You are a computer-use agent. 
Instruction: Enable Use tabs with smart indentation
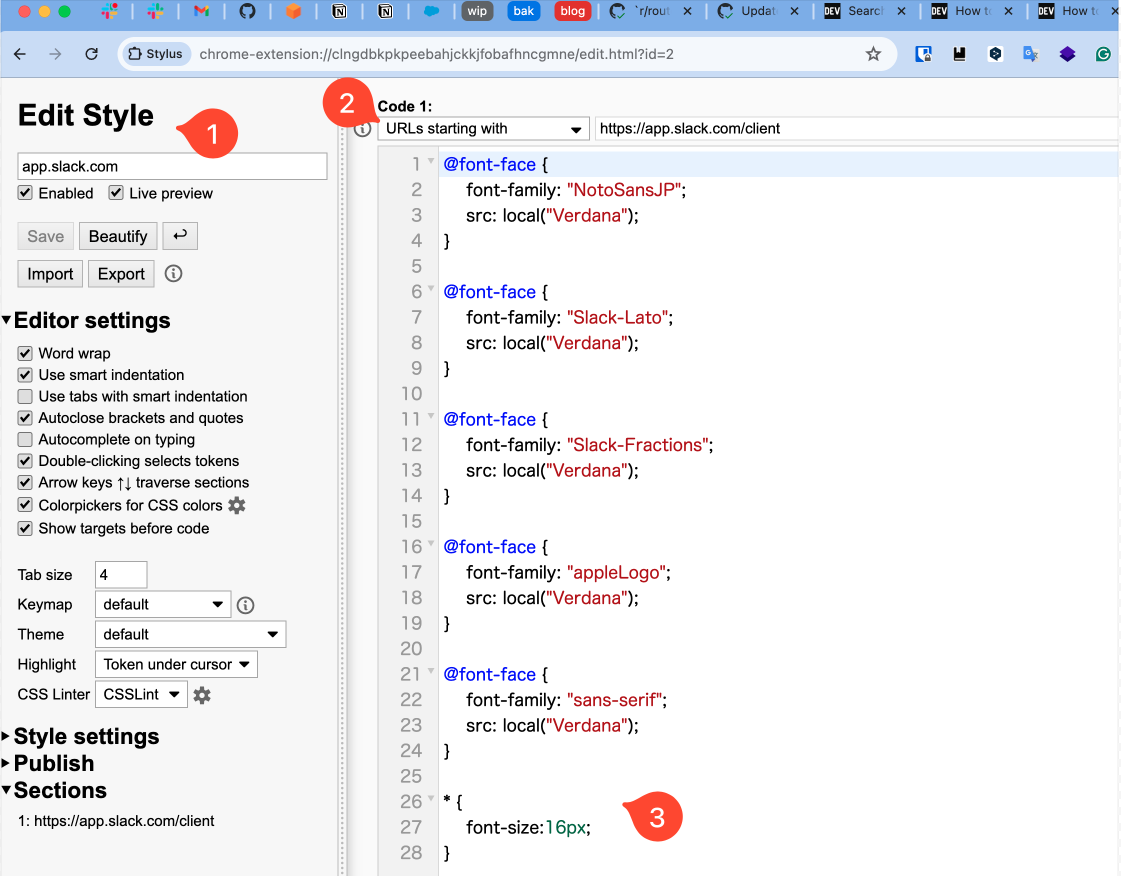(25, 396)
